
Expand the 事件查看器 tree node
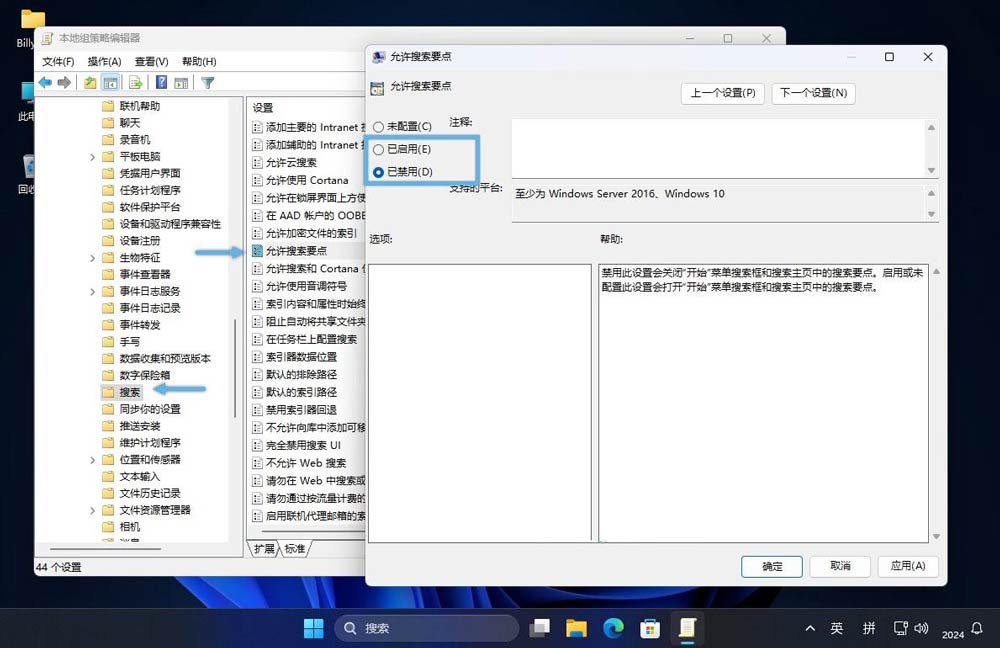coord(91,274)
